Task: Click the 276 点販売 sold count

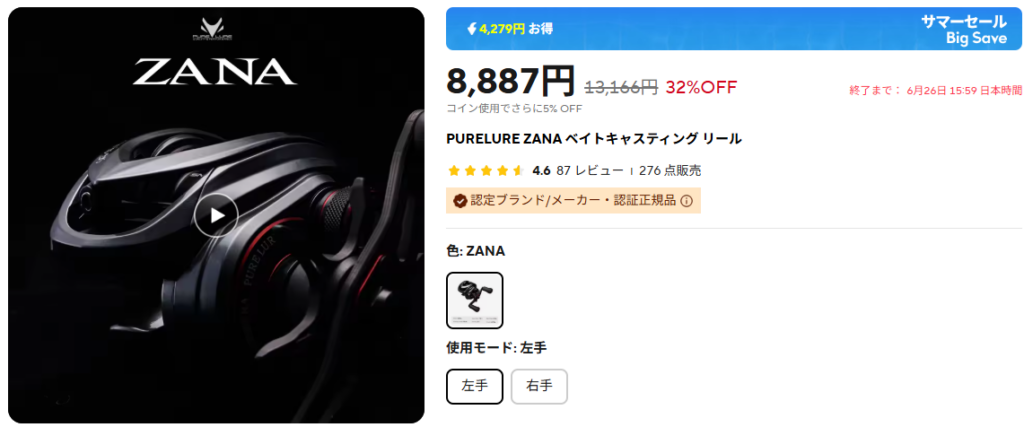Action: coord(670,171)
